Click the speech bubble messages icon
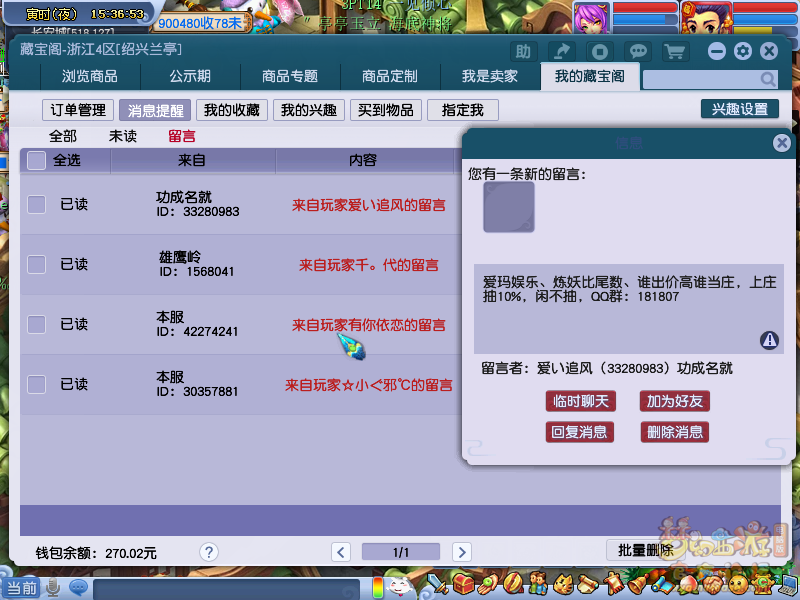This screenshot has width=800, height=600. click(637, 51)
